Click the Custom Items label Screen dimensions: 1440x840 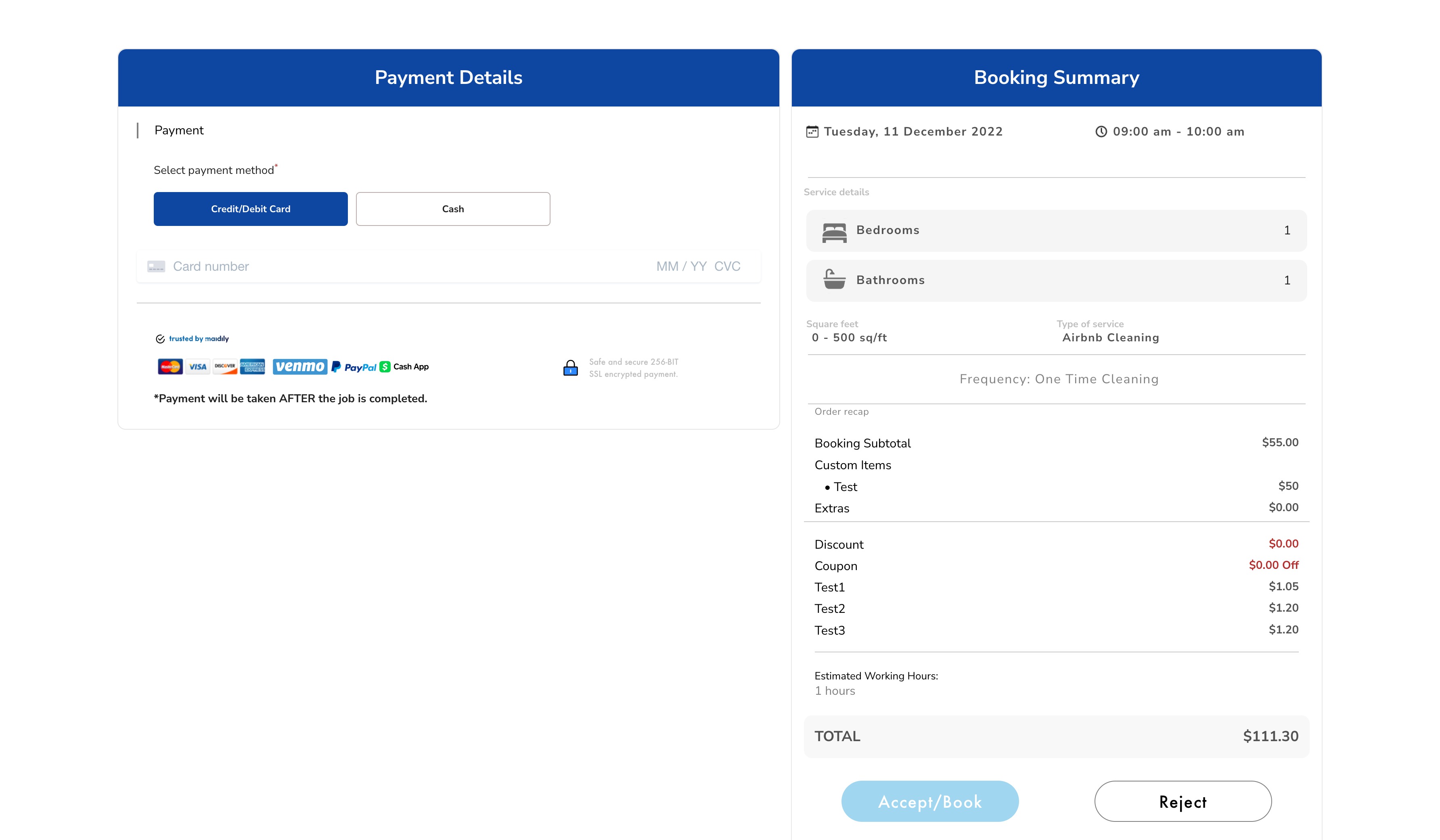click(x=852, y=465)
